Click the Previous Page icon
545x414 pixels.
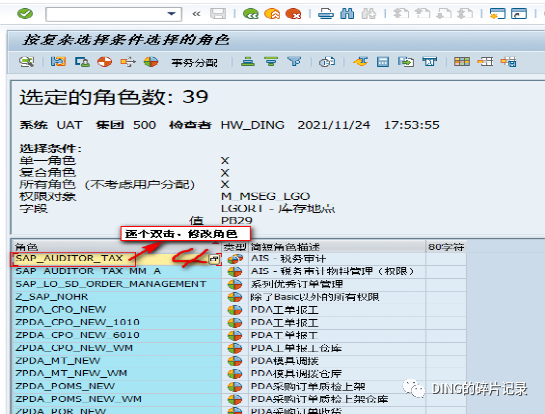click(423, 14)
